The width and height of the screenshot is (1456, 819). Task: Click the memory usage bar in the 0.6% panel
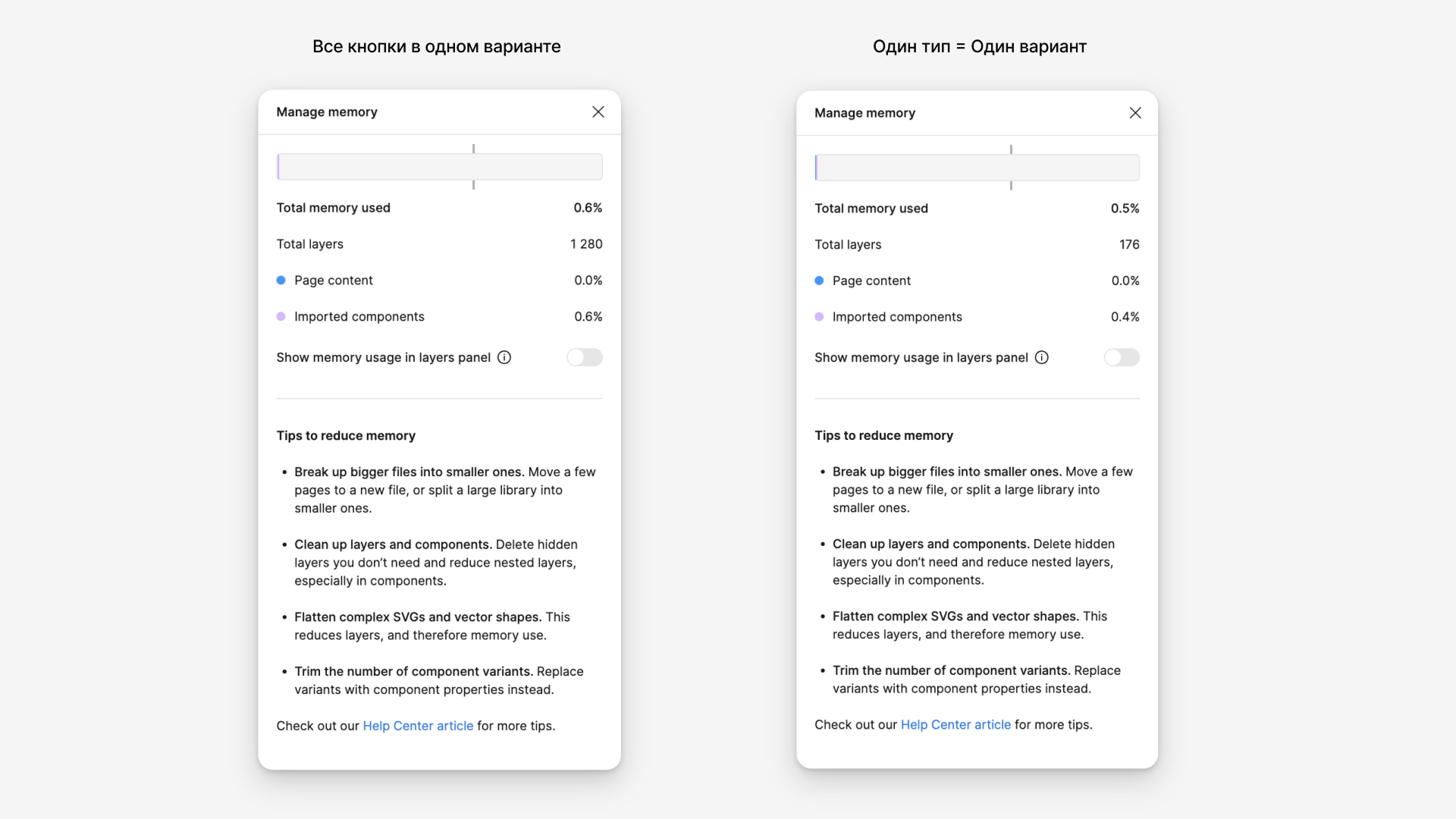coord(440,167)
